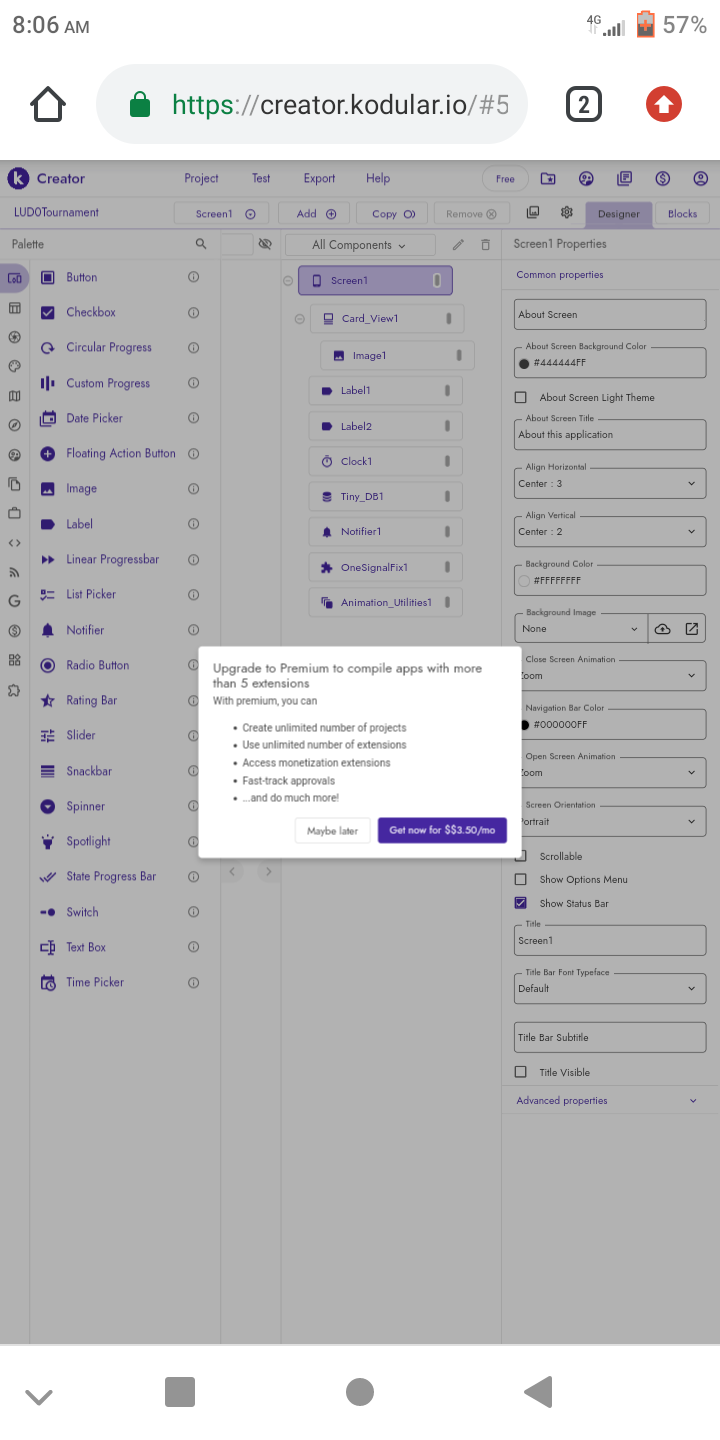Click the hide components eye icon above component tree
This screenshot has height=1440, width=720.
[x=265, y=243]
